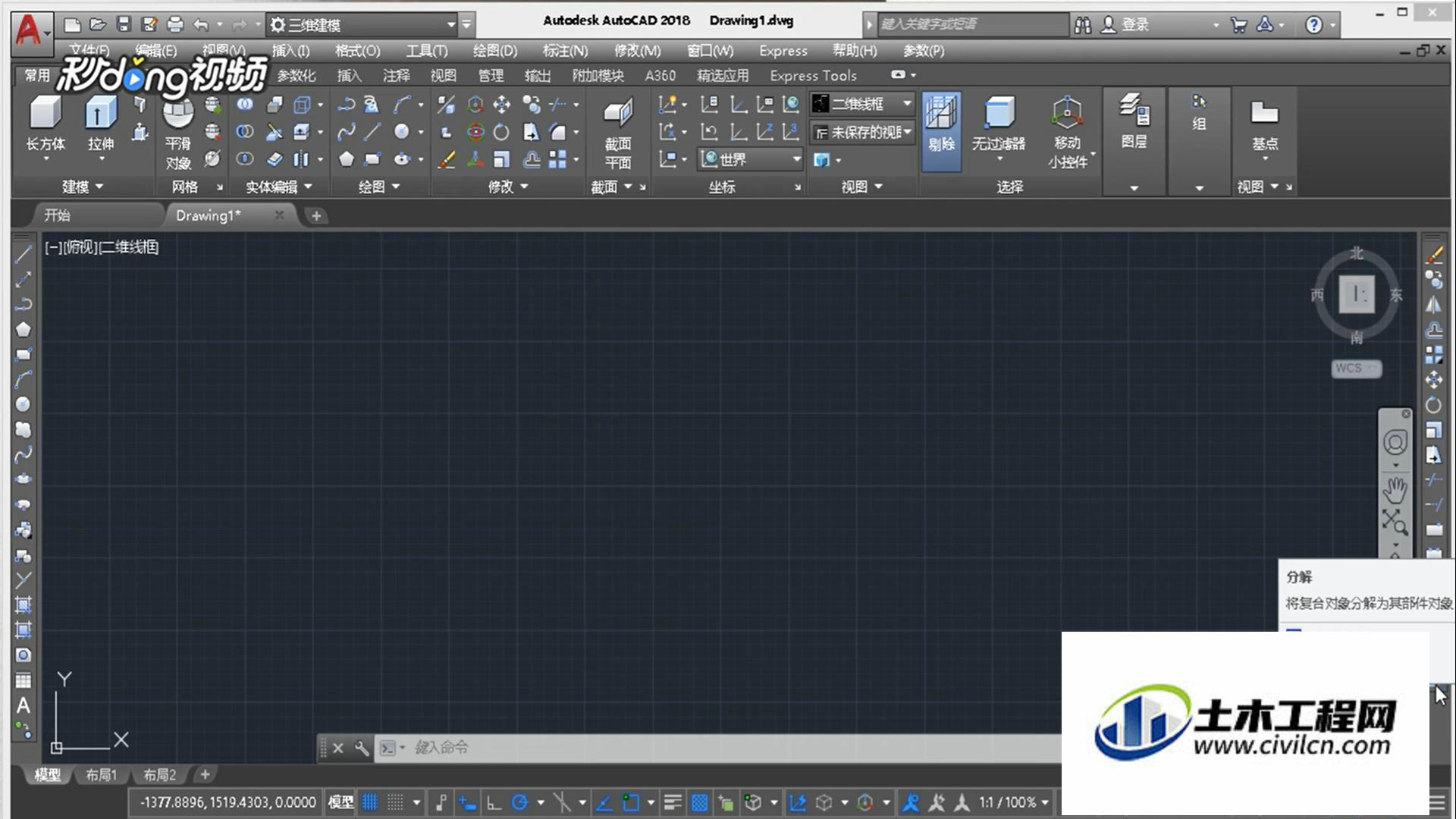
Task: Expand the Modeling (建模) panel
Action: [x=83, y=187]
